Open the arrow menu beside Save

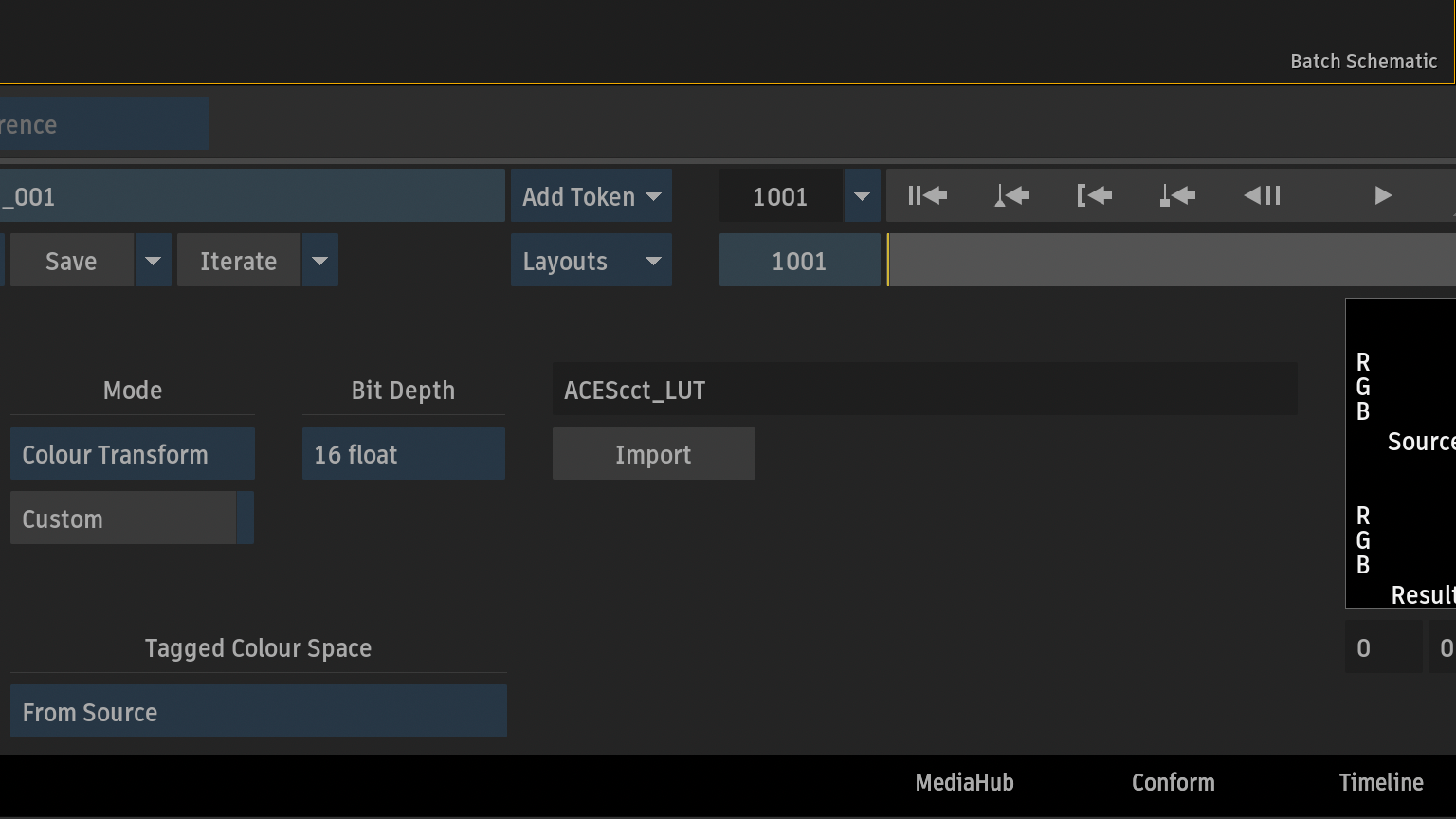point(153,261)
